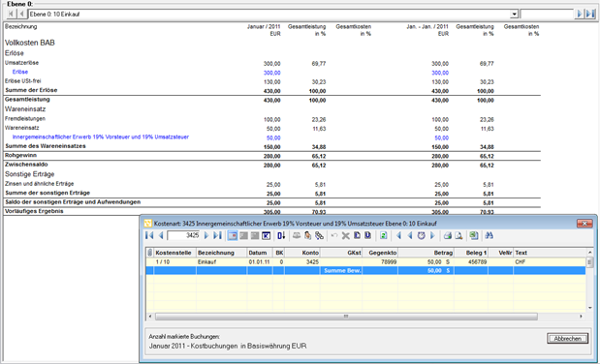Click the blue forward arrow after clock icon

coord(432,235)
